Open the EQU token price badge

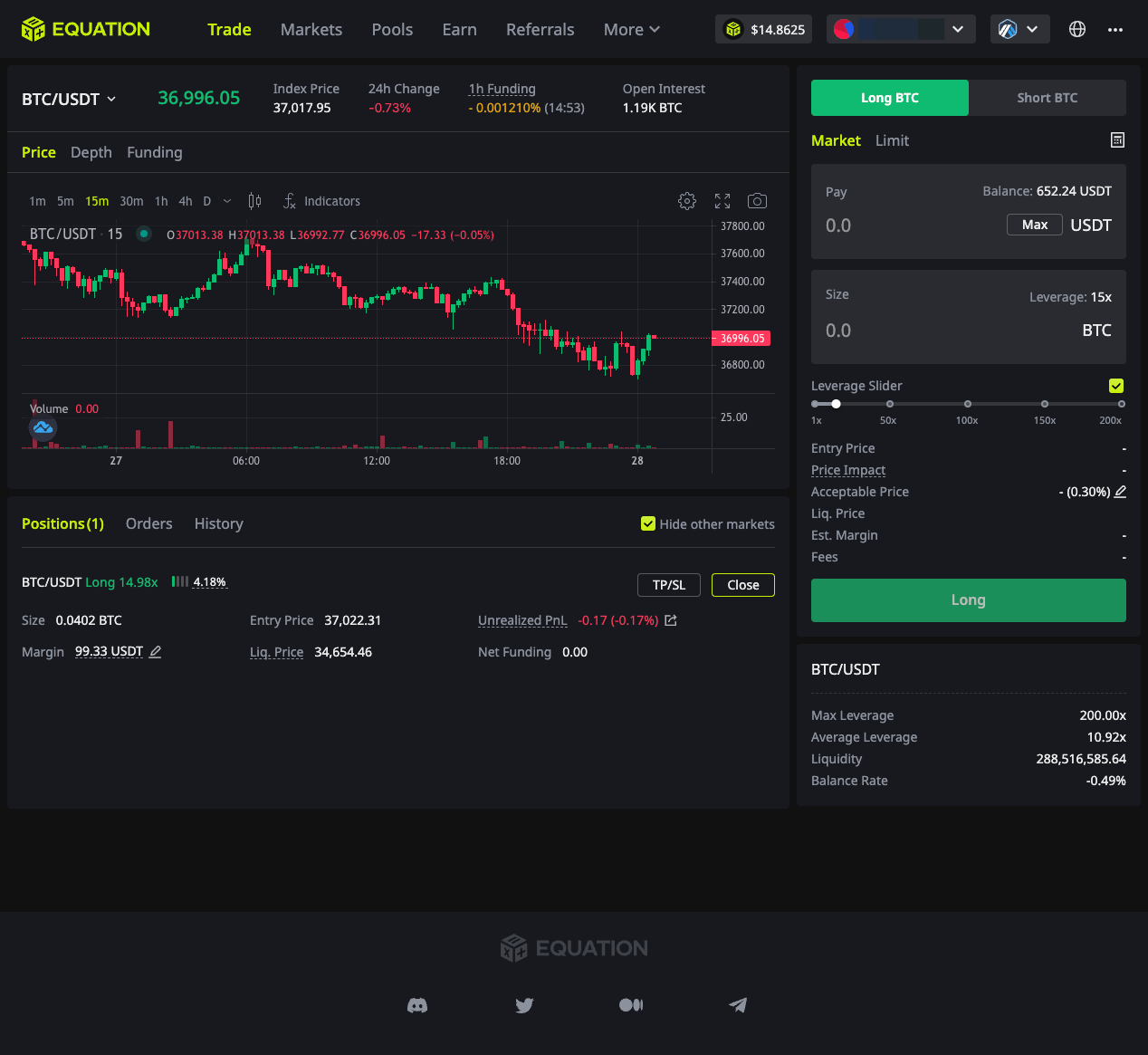click(x=763, y=29)
